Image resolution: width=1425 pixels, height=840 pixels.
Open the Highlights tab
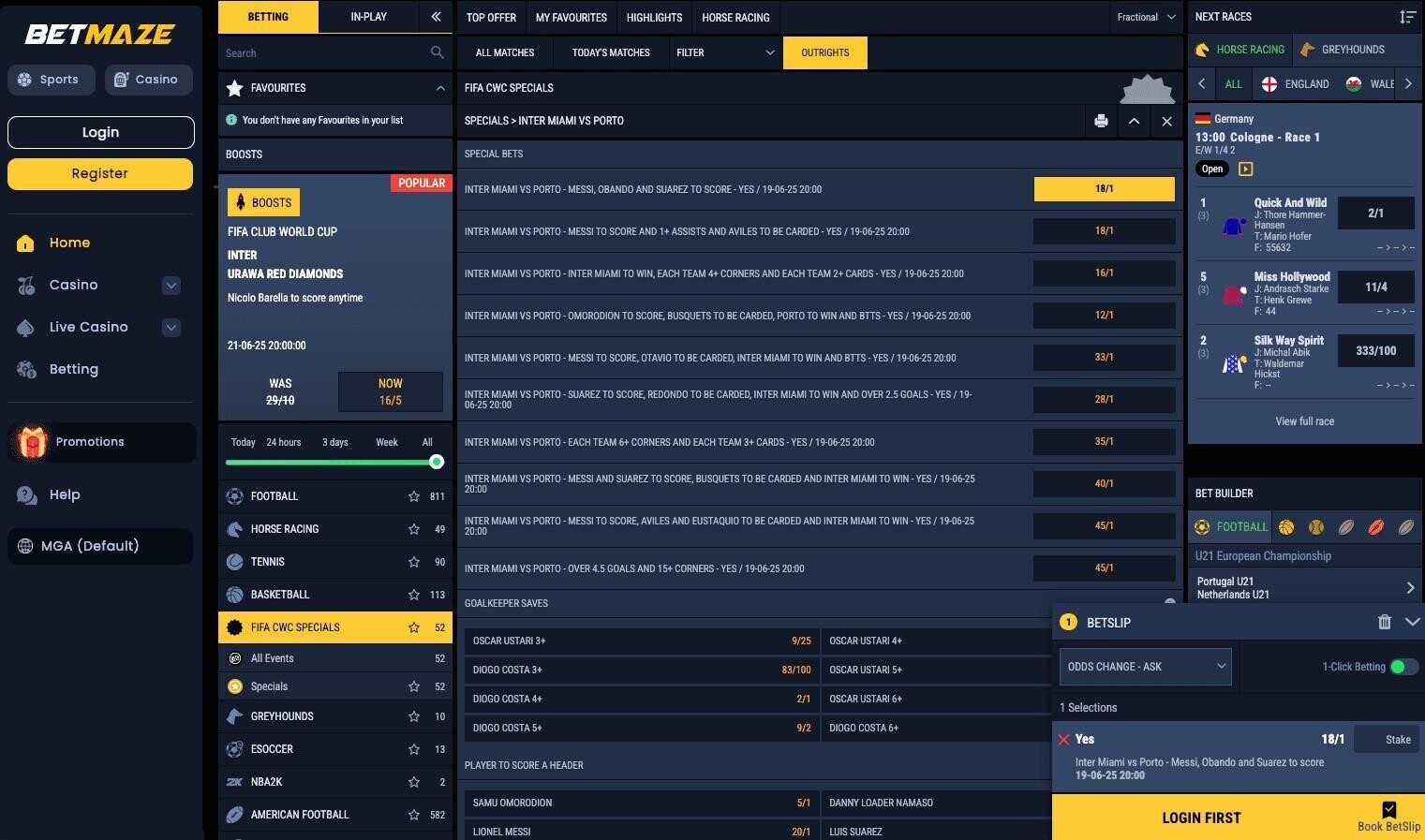click(654, 17)
